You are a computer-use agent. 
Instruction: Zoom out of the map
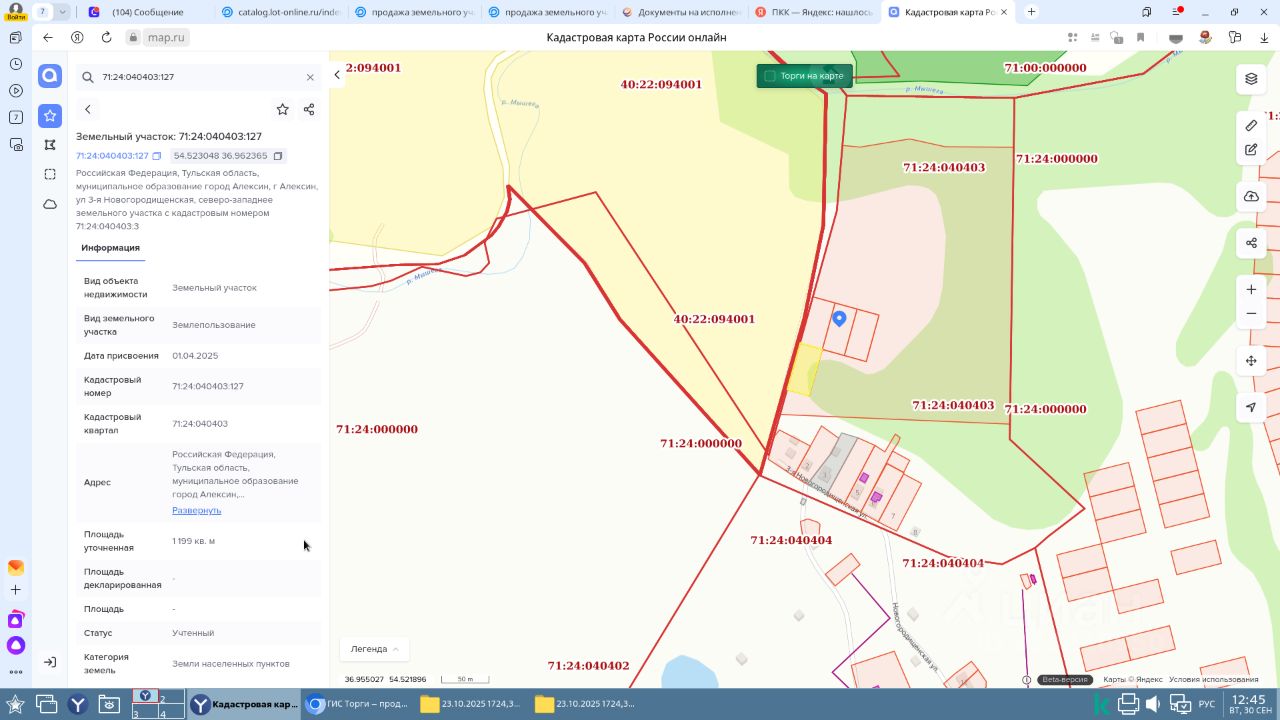tap(1251, 314)
